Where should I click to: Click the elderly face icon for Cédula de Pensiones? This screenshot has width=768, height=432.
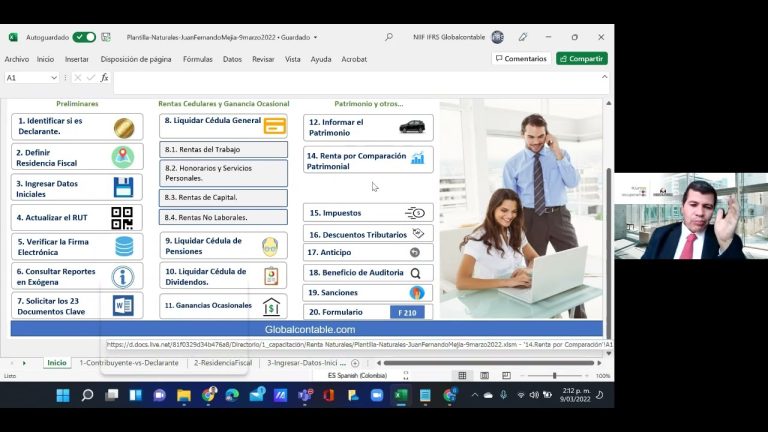(270, 246)
